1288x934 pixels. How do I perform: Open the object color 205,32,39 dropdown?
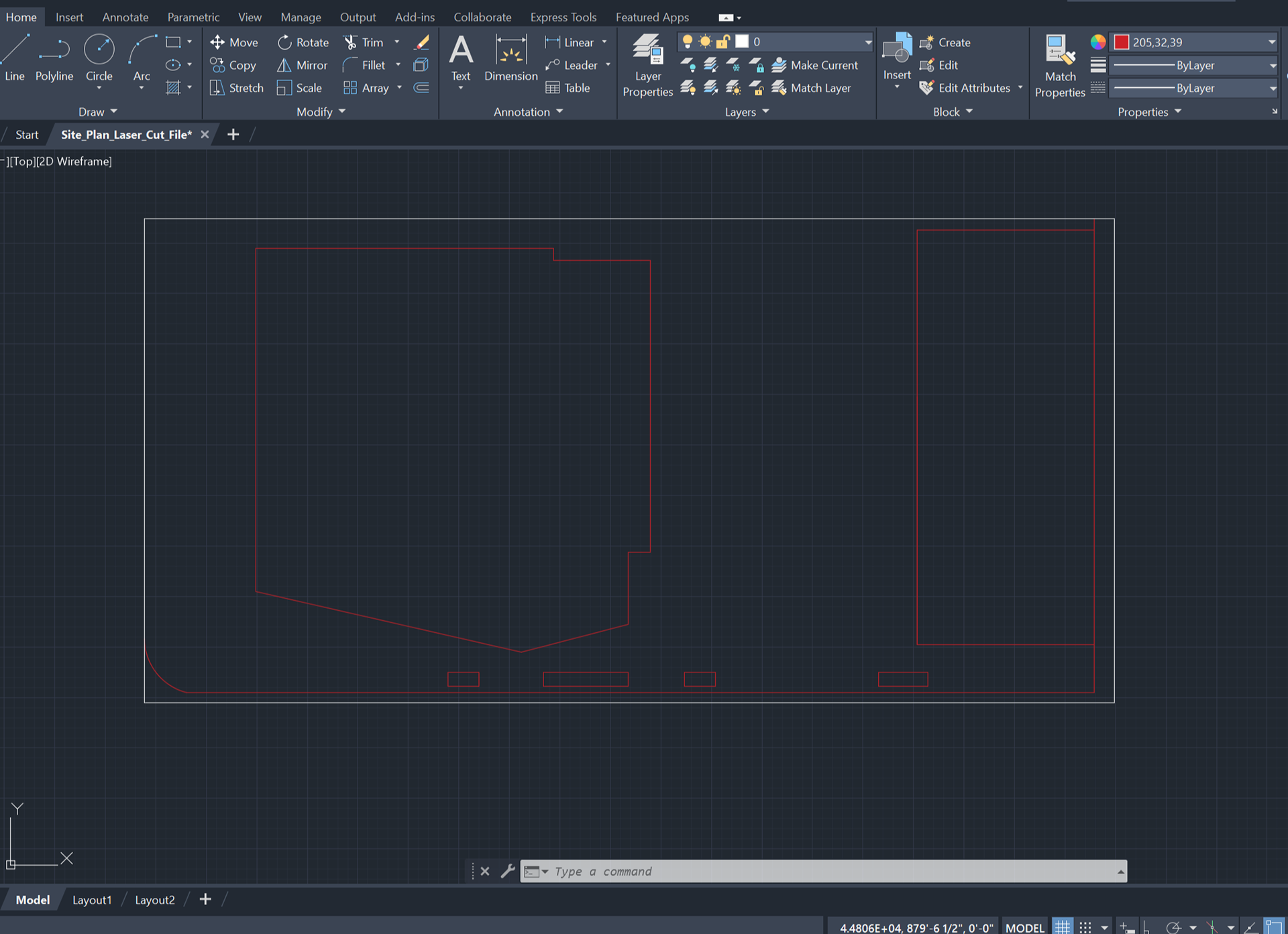pyautogui.click(x=1271, y=42)
